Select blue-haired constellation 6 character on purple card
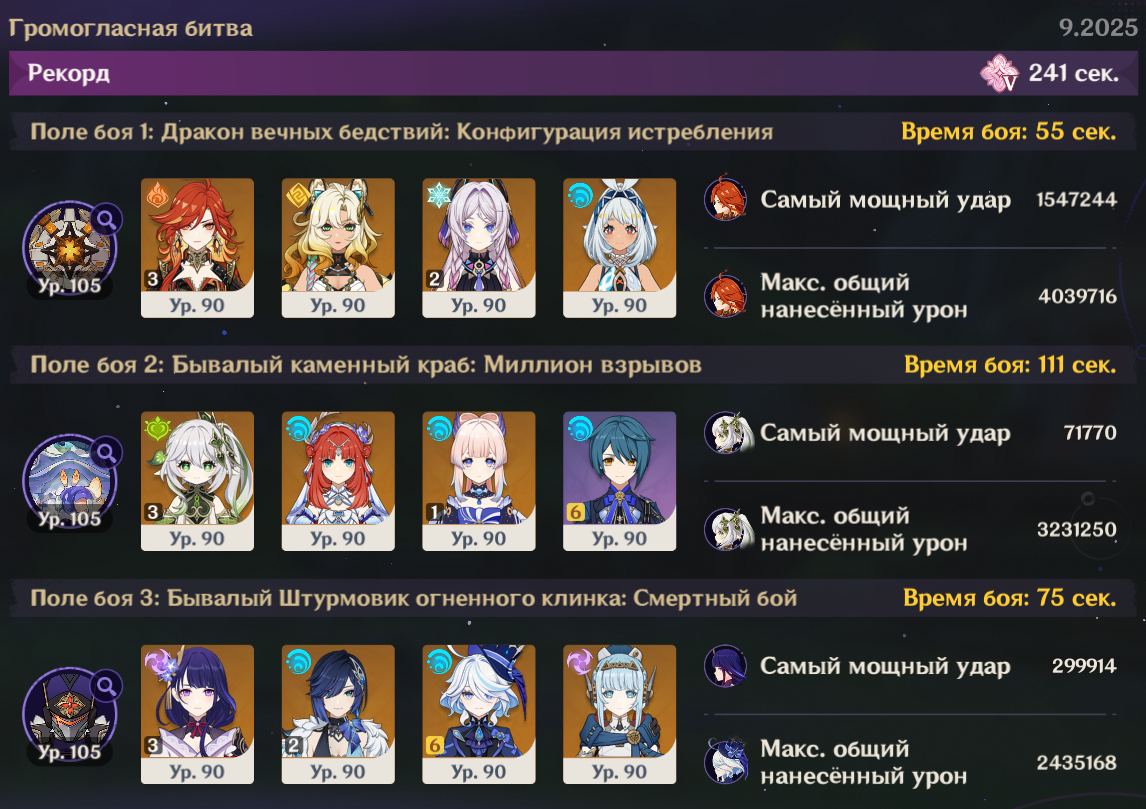Viewport: 1146px width, 809px height. point(619,481)
